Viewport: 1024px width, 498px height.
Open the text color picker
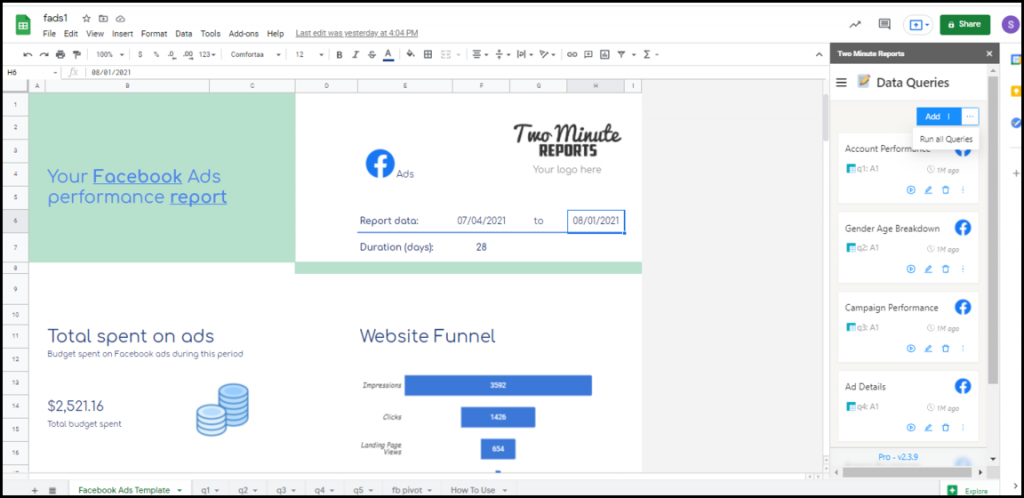pos(388,55)
